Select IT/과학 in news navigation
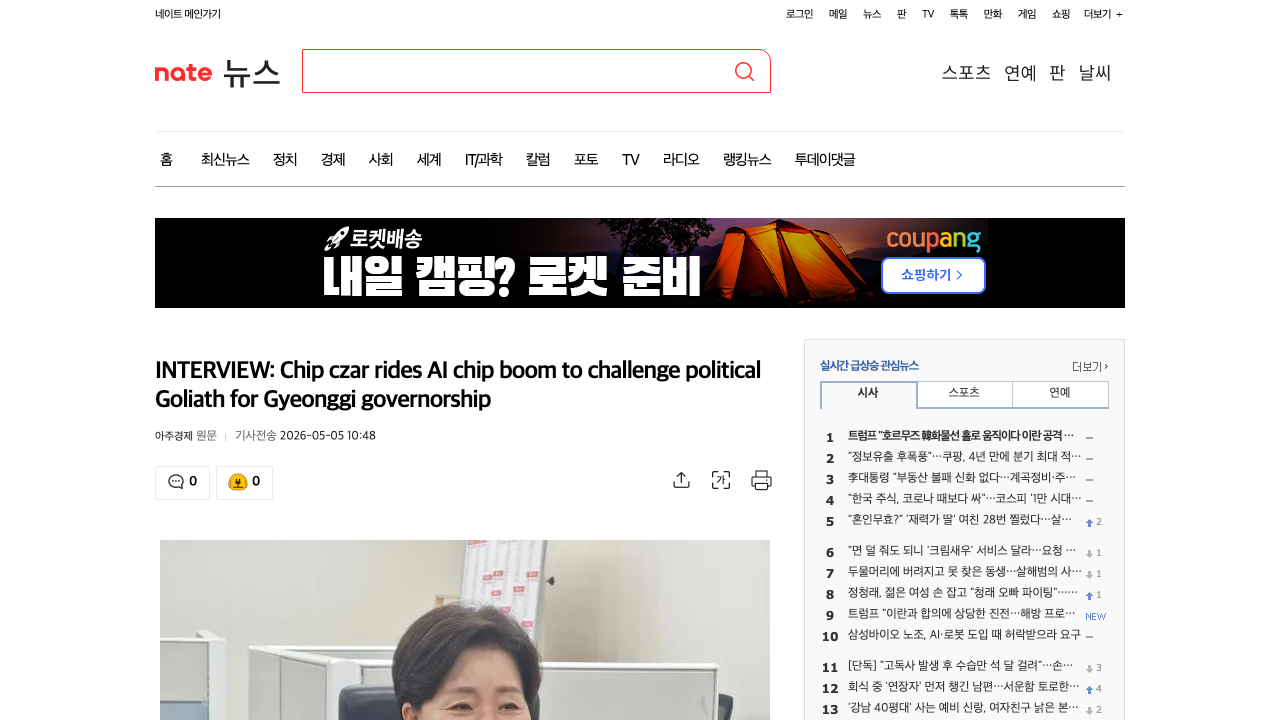This screenshot has height=720, width=1280. coord(483,159)
